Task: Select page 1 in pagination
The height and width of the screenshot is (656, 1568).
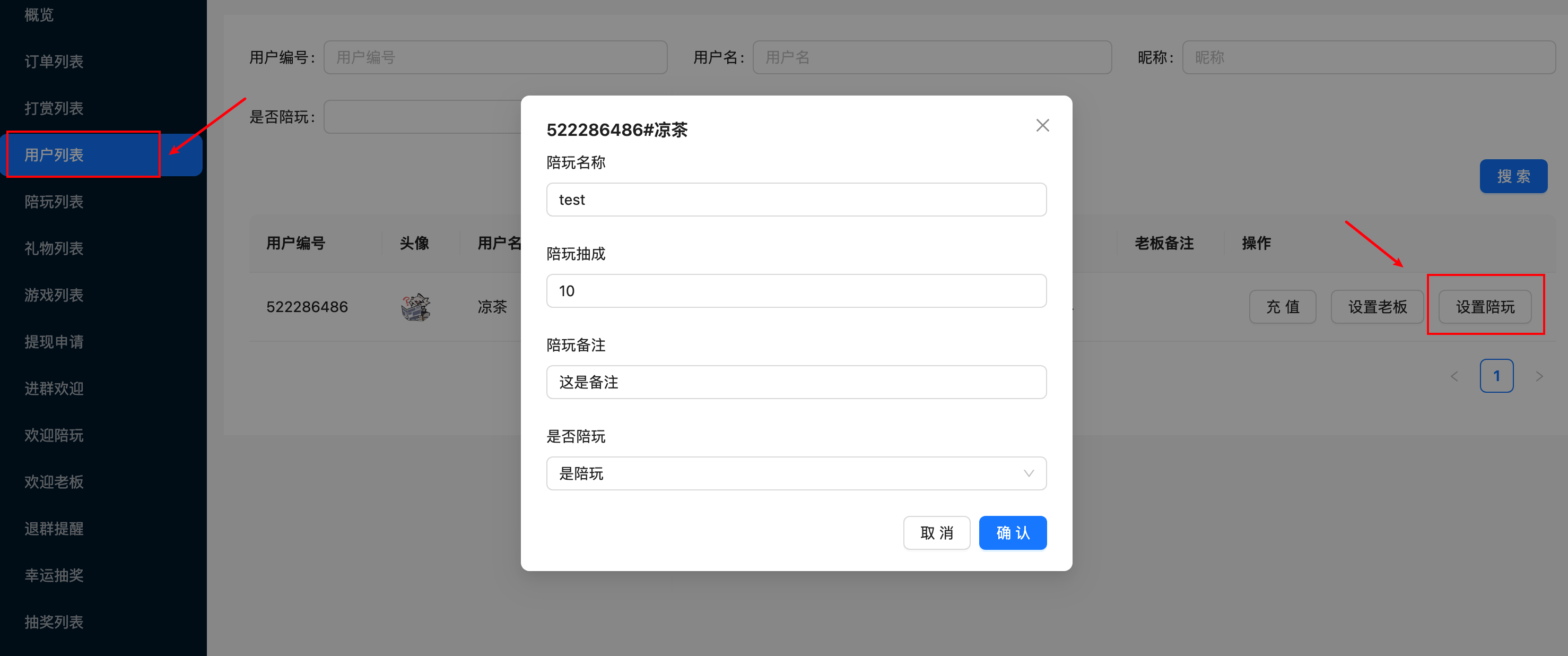Action: 1497,376
